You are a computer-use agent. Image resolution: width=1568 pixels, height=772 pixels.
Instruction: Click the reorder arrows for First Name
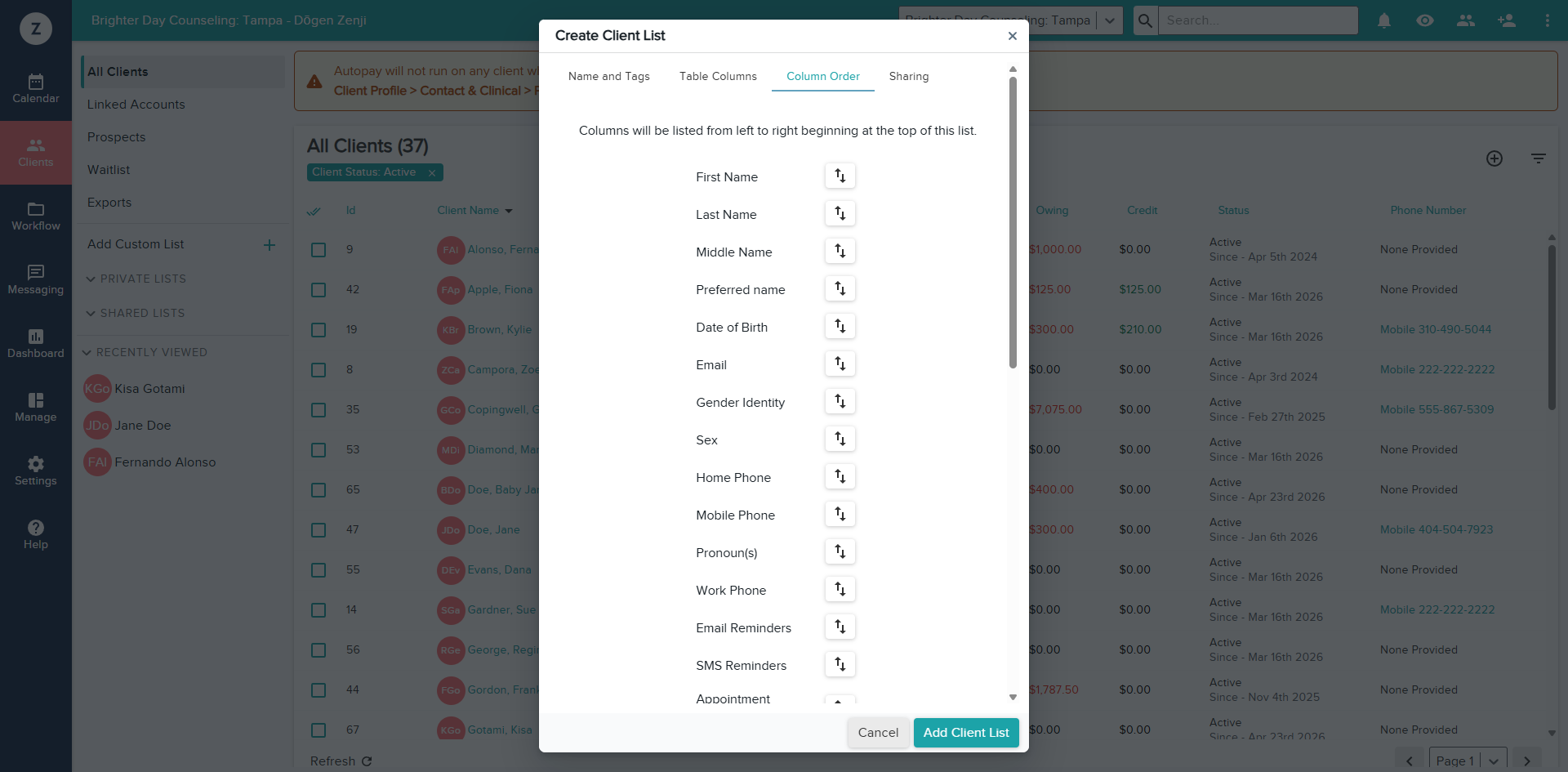coord(840,176)
